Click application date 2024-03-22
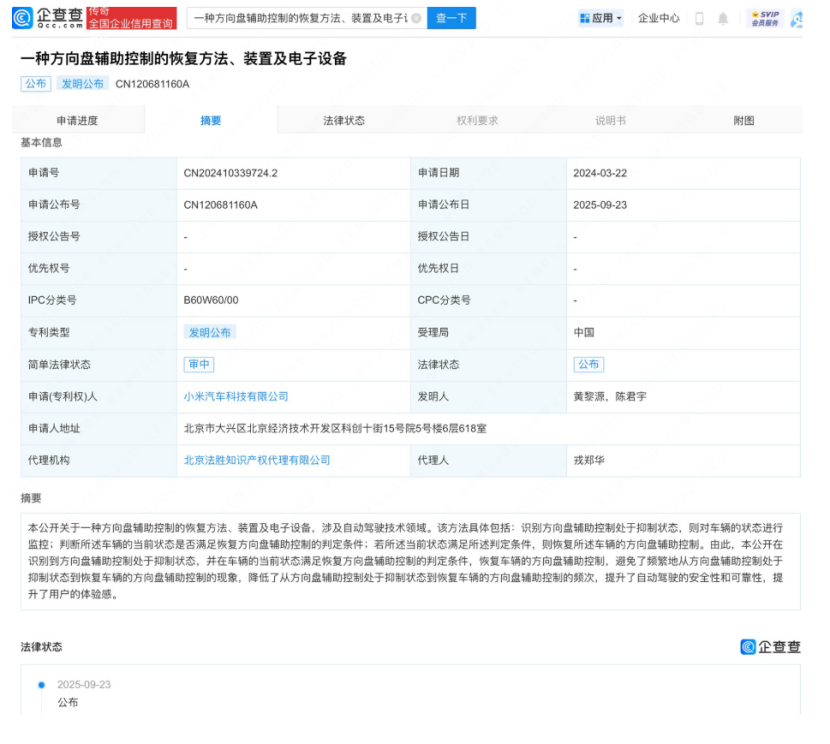Viewport: 830px width, 744px height. [600, 173]
